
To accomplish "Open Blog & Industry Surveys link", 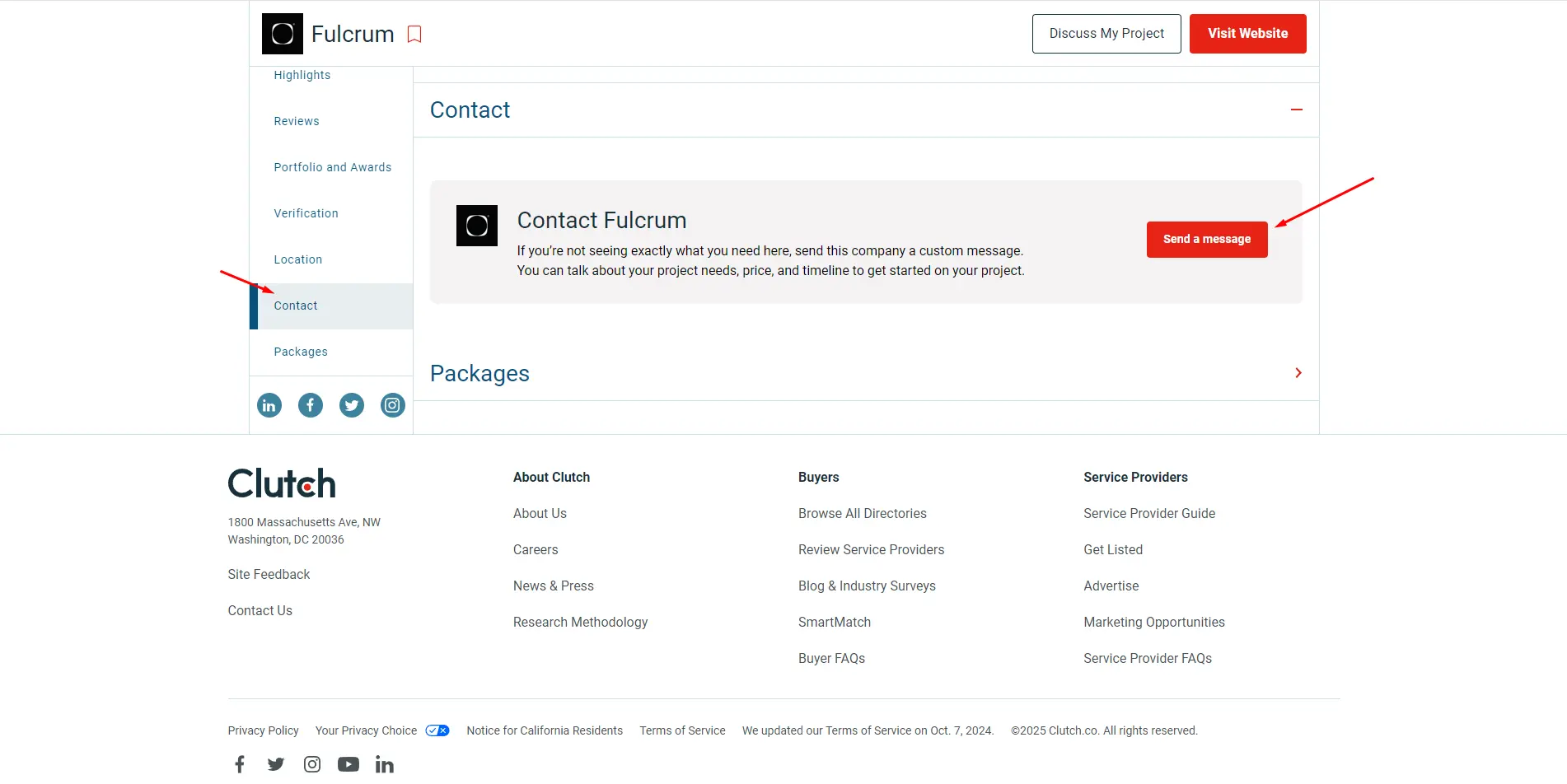I will pyautogui.click(x=867, y=586).
